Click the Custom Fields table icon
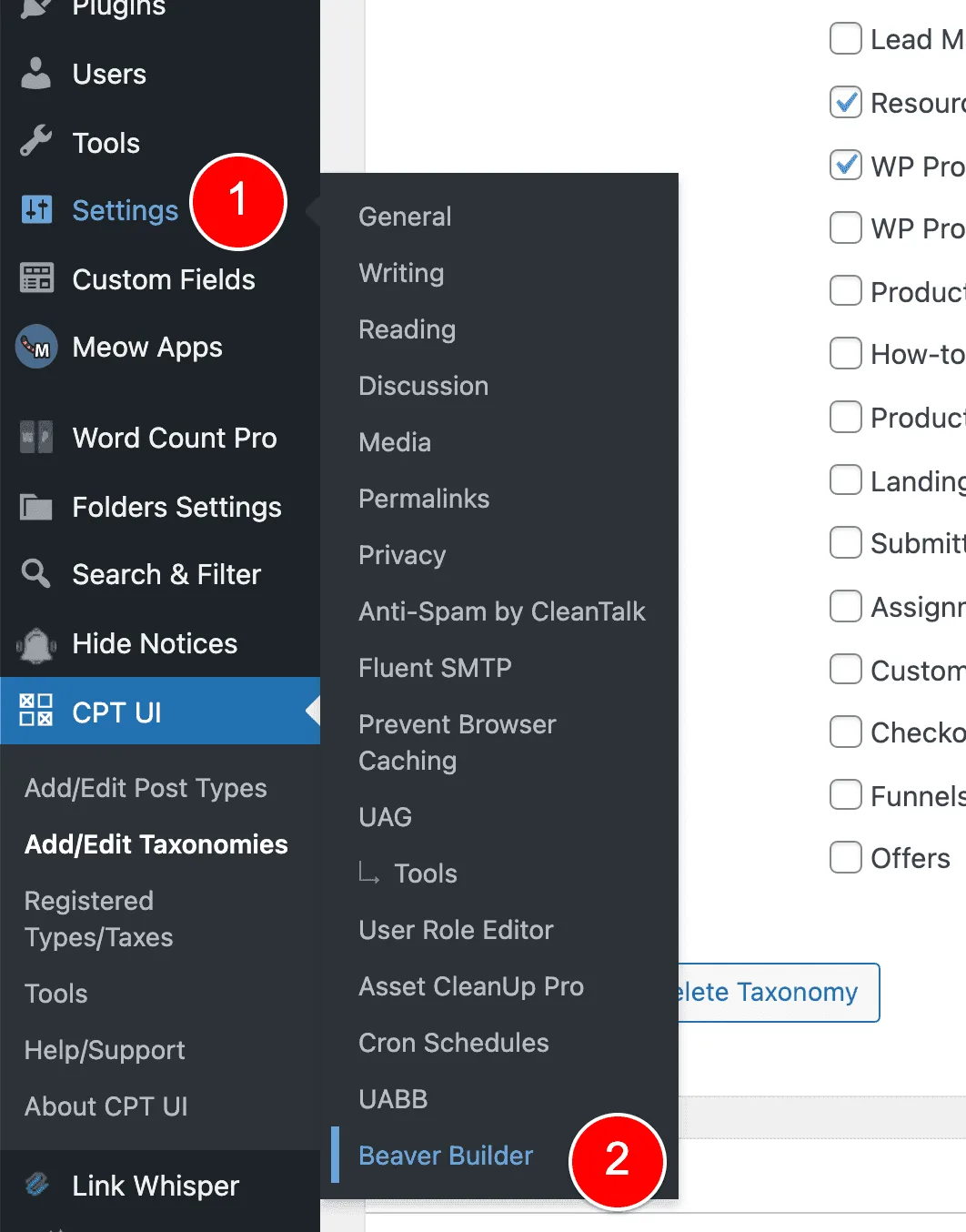The image size is (966, 1232). [x=36, y=278]
